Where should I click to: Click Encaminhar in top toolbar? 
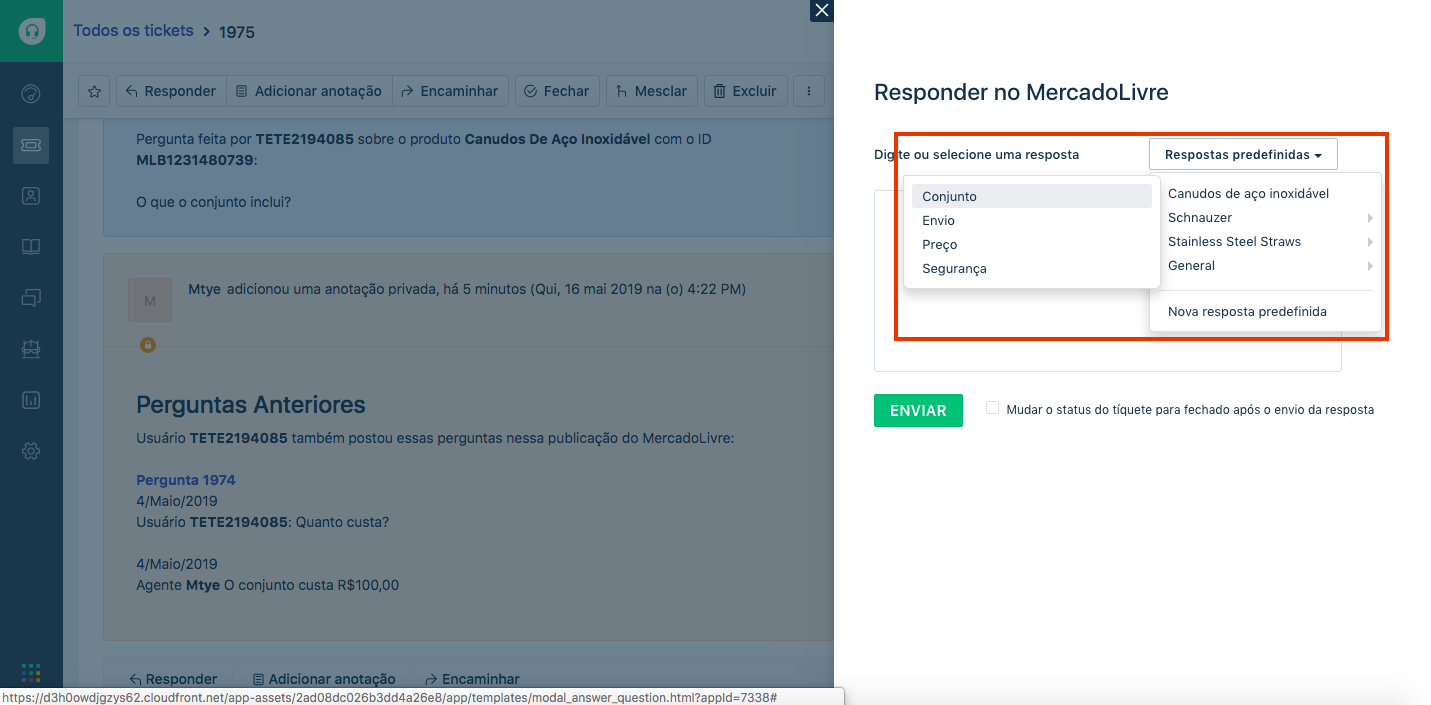pos(450,91)
